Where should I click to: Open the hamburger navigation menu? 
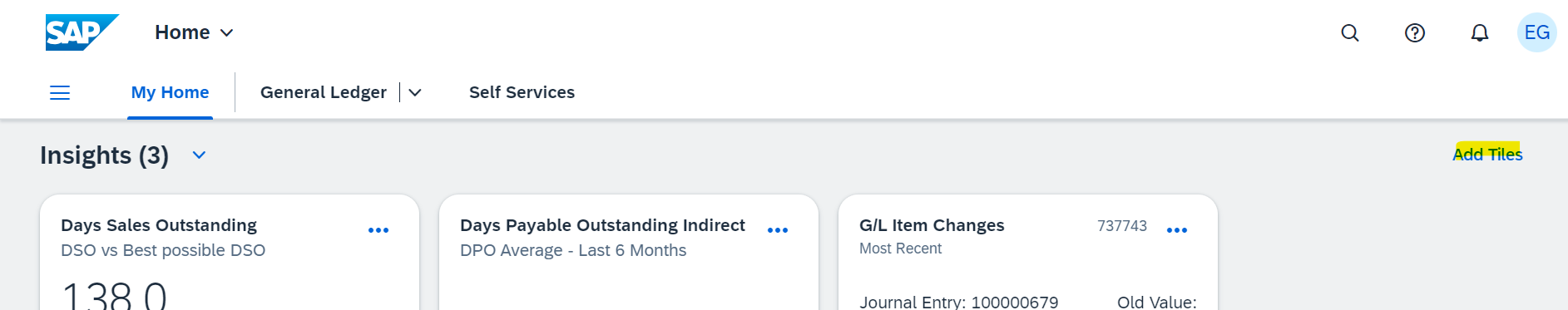point(60,92)
